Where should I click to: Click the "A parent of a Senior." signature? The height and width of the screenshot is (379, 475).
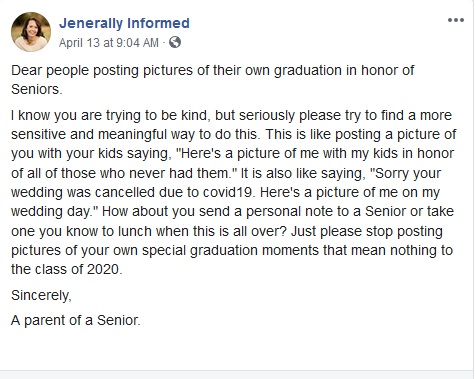tap(76, 320)
